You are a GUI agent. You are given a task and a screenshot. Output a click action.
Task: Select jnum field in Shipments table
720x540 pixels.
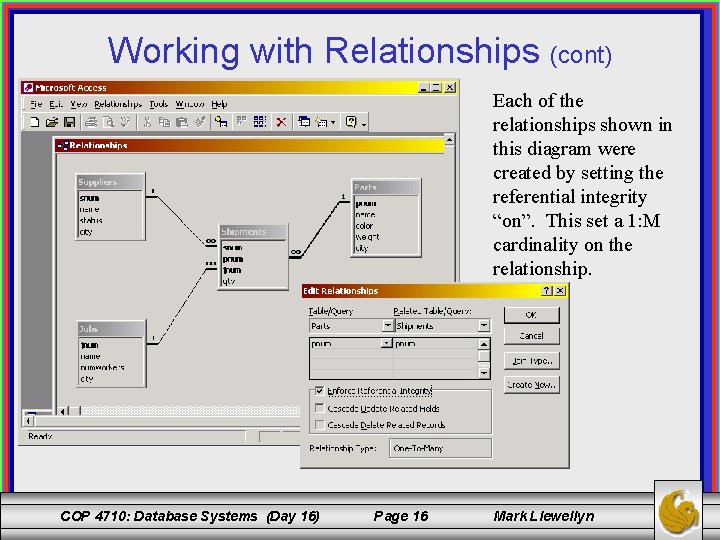[232, 270]
